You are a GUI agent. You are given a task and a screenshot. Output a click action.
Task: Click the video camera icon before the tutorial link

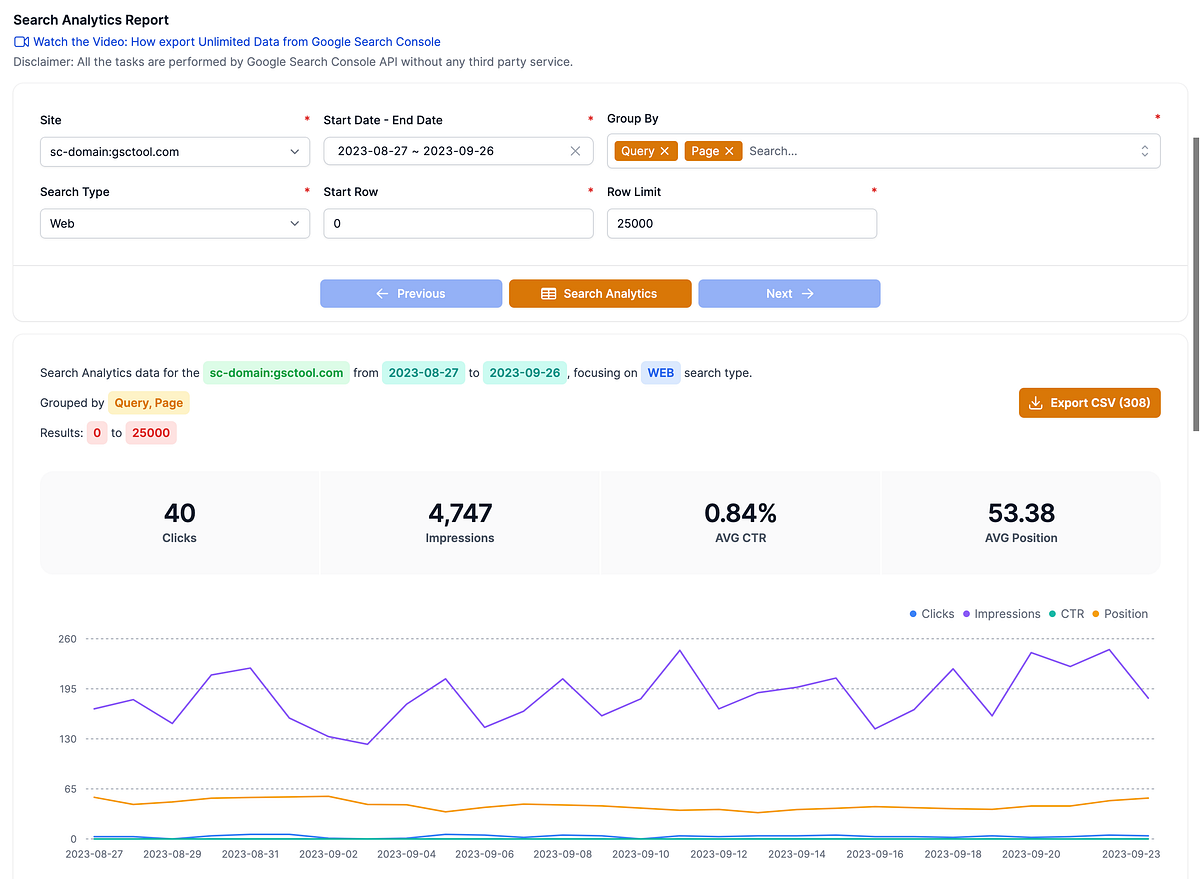tap(20, 41)
